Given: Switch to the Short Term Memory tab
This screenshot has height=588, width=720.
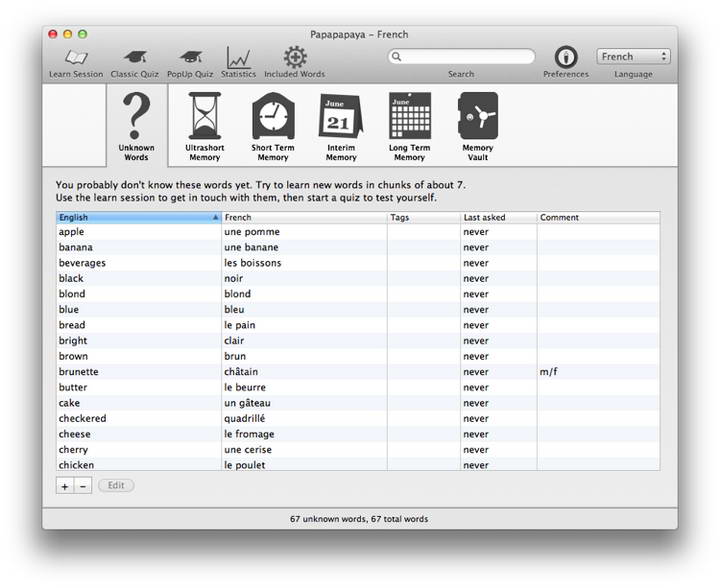Looking at the screenshot, I should tap(273, 126).
